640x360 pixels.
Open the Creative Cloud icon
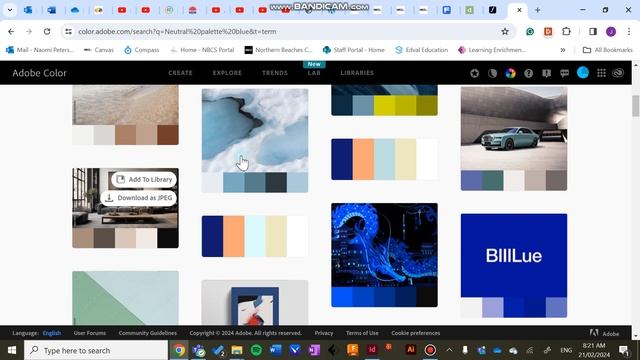pos(618,73)
